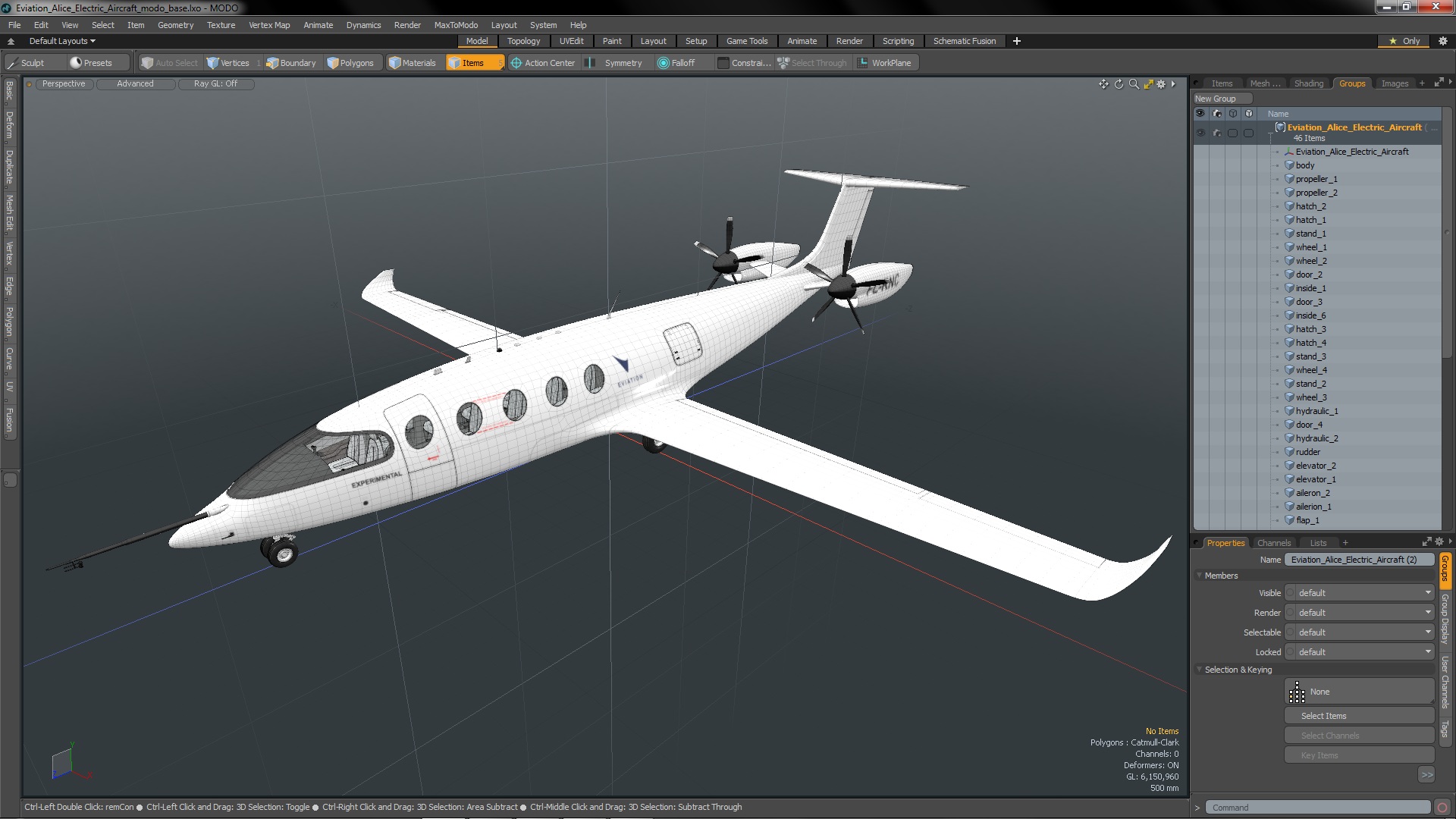Click the double-arrow expand button

[1426, 775]
